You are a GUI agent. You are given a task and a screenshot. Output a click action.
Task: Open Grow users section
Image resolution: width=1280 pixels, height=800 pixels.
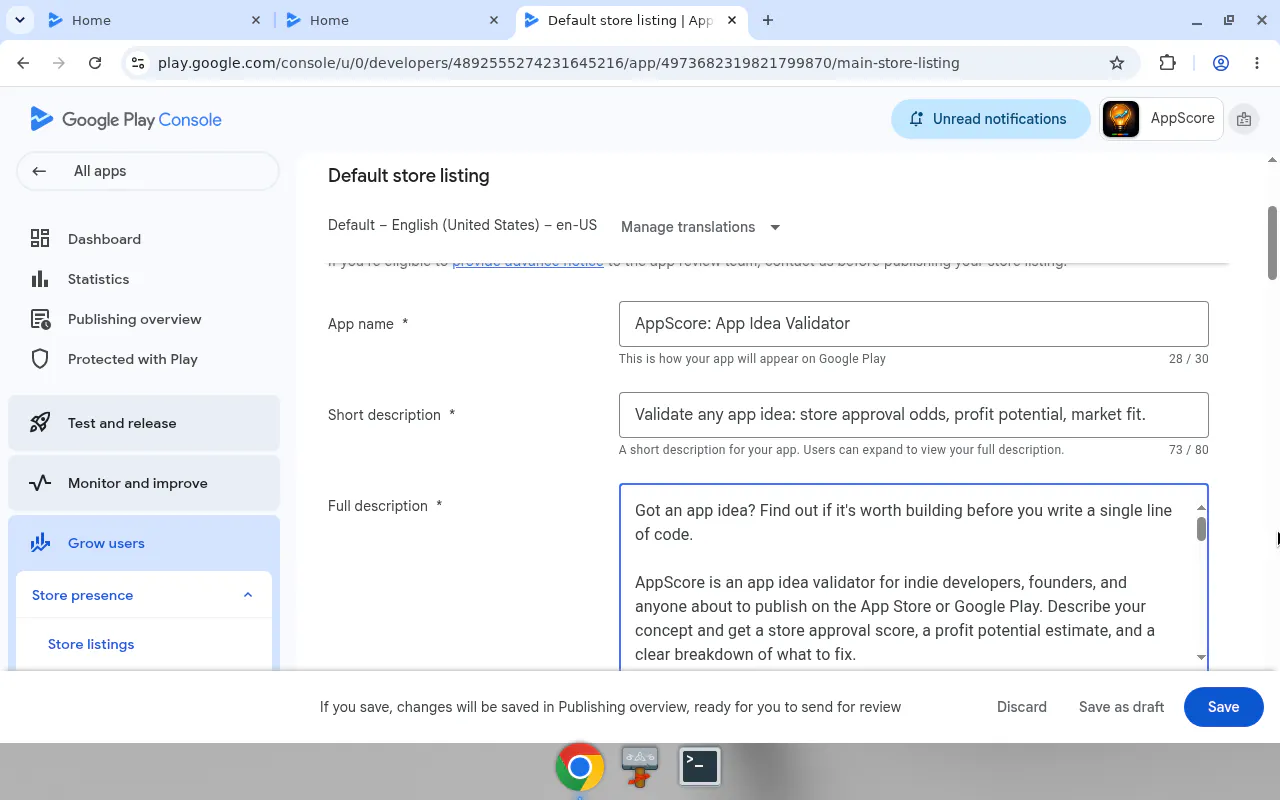pyautogui.click(x=144, y=543)
